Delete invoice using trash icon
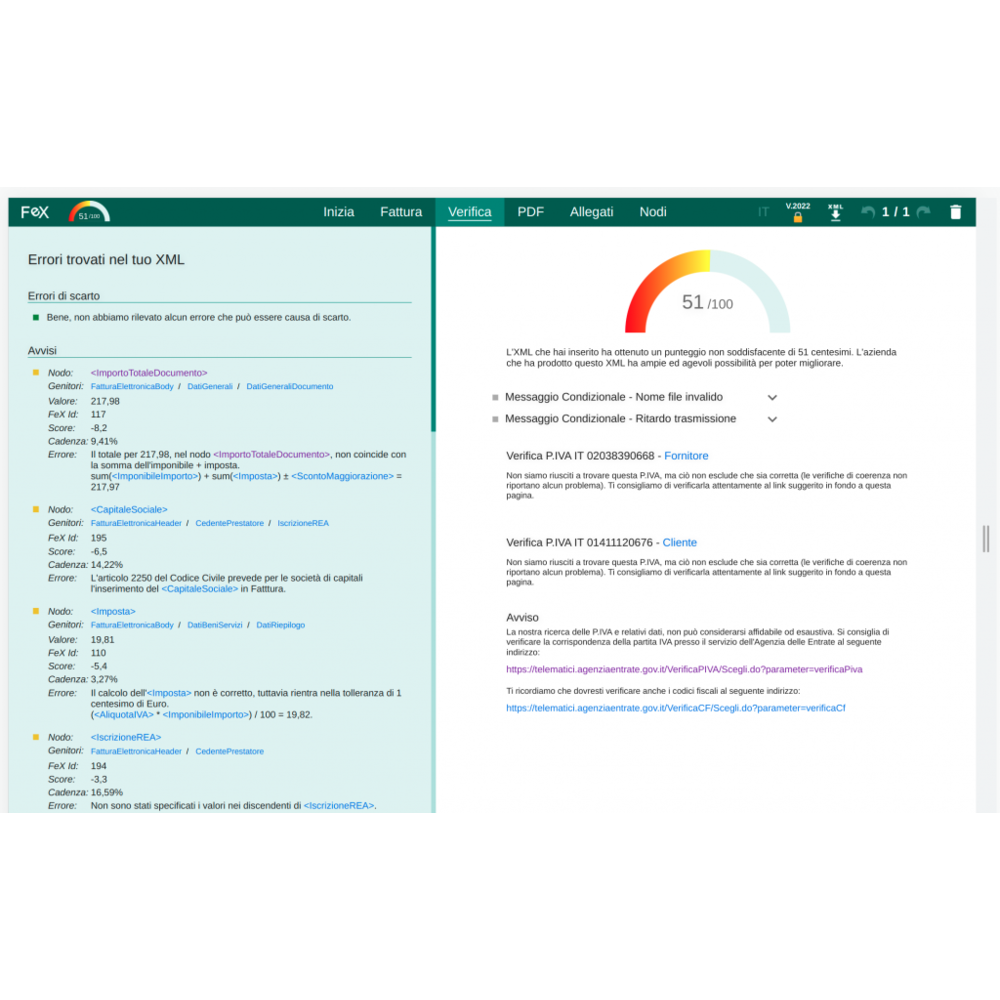The height and width of the screenshot is (1000, 1000). (955, 212)
